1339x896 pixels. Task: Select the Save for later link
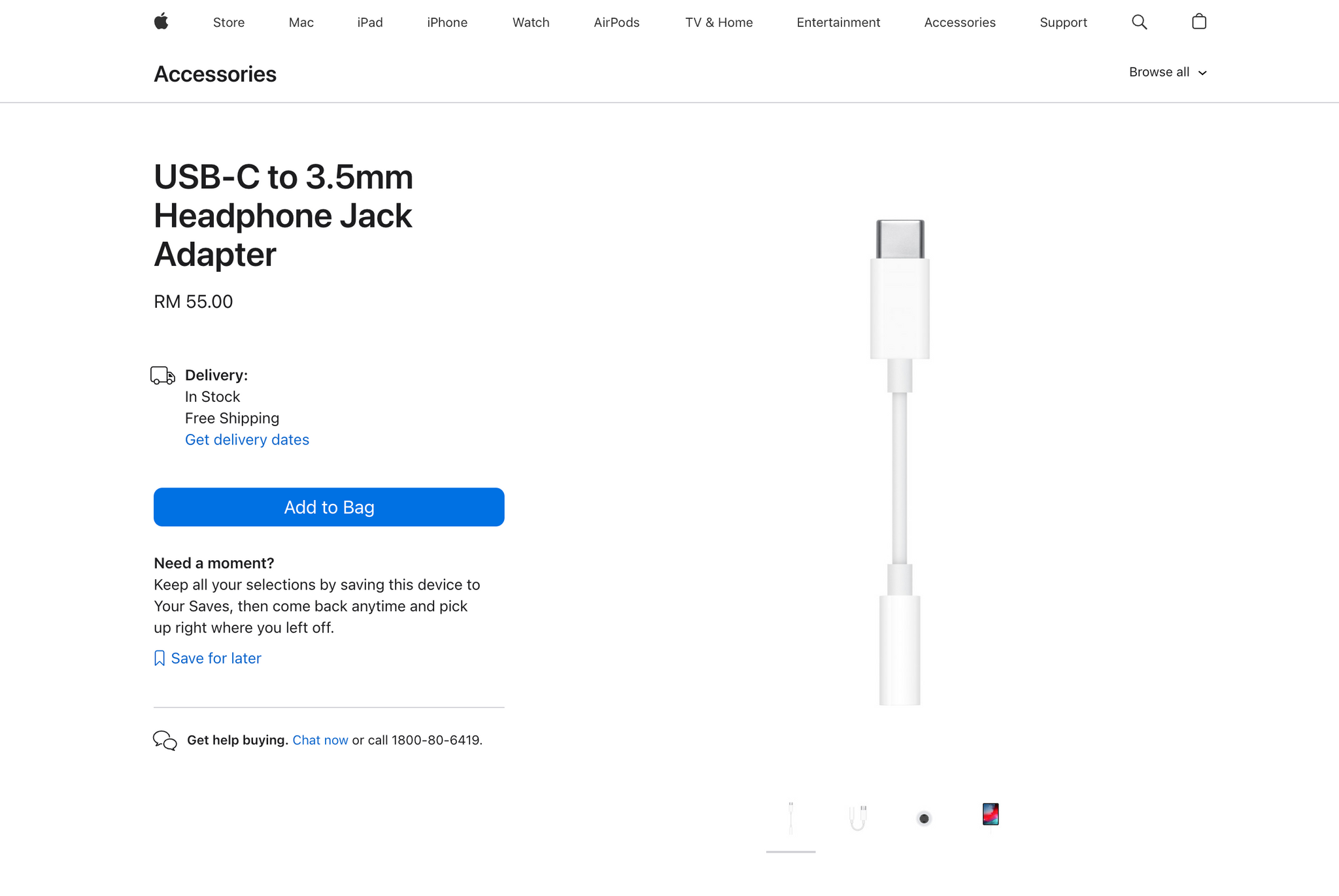point(216,658)
